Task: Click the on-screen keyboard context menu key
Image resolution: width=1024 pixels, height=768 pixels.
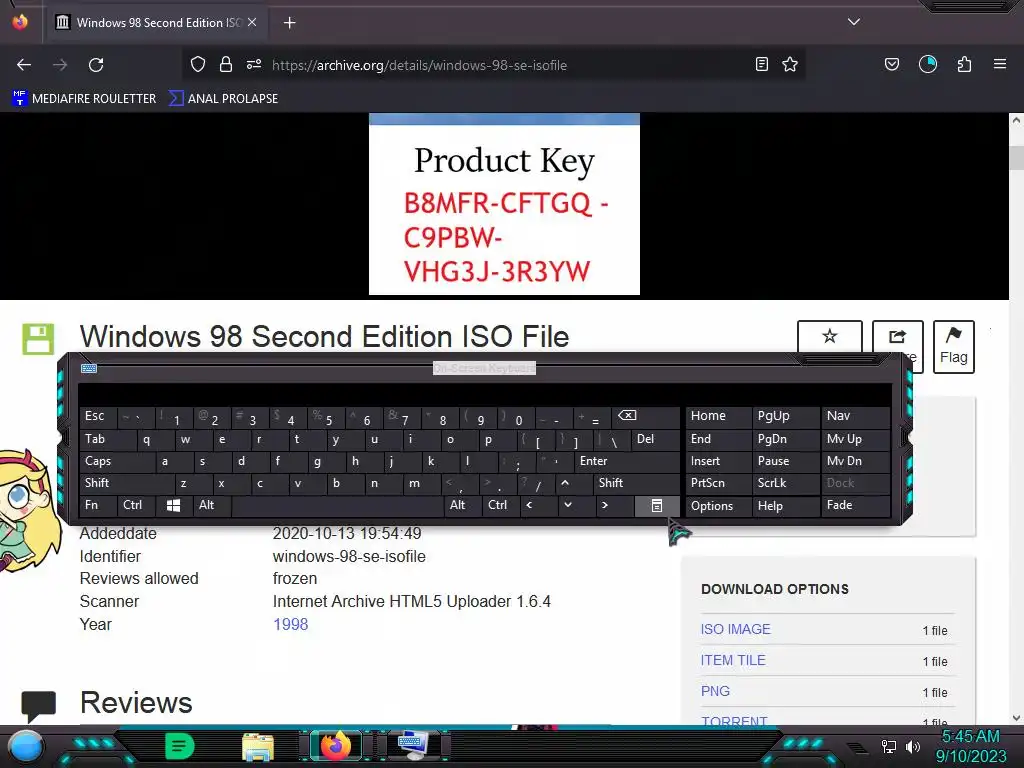Action: (x=657, y=506)
